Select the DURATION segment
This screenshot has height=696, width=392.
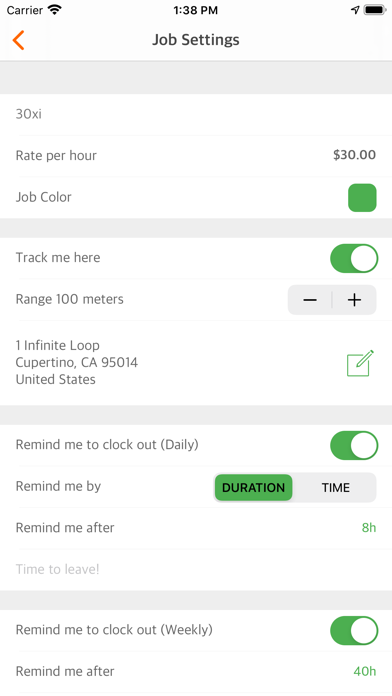pyautogui.click(x=253, y=487)
